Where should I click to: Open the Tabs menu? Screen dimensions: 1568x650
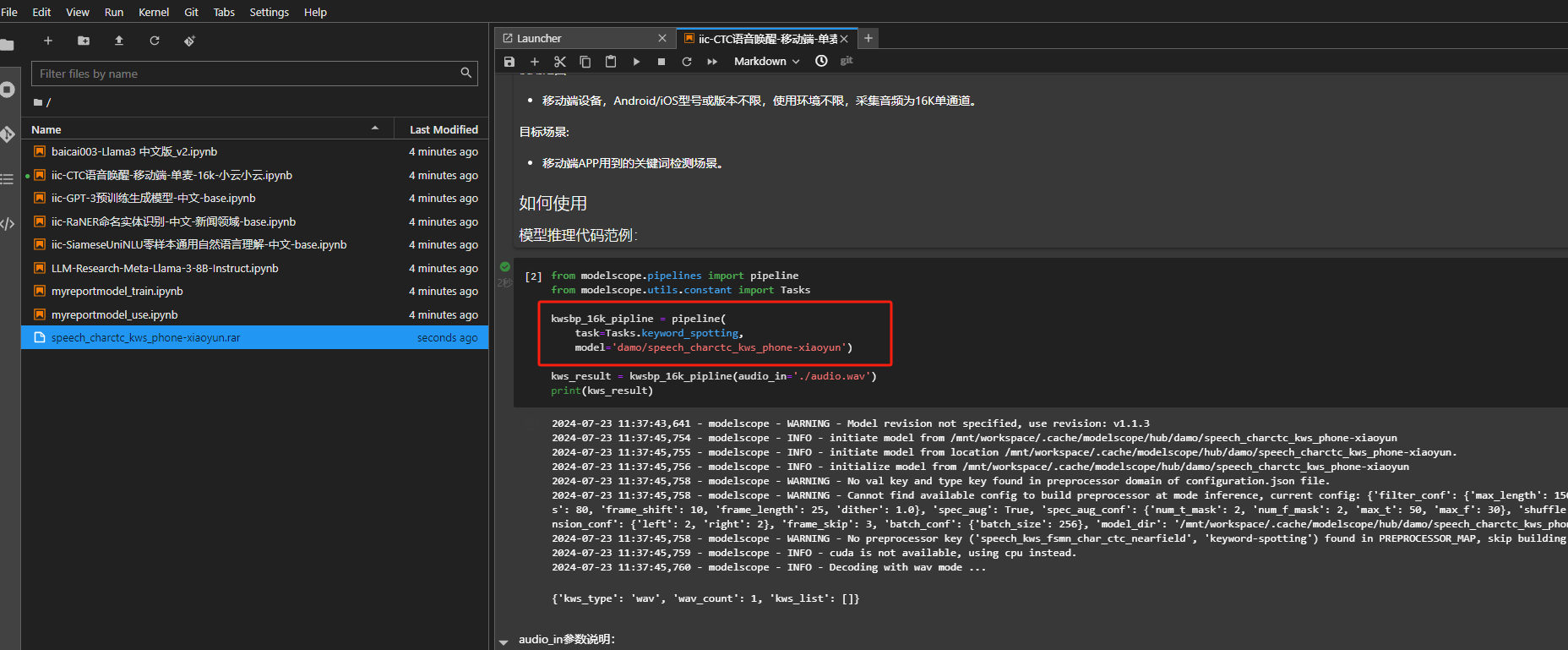pyautogui.click(x=224, y=12)
